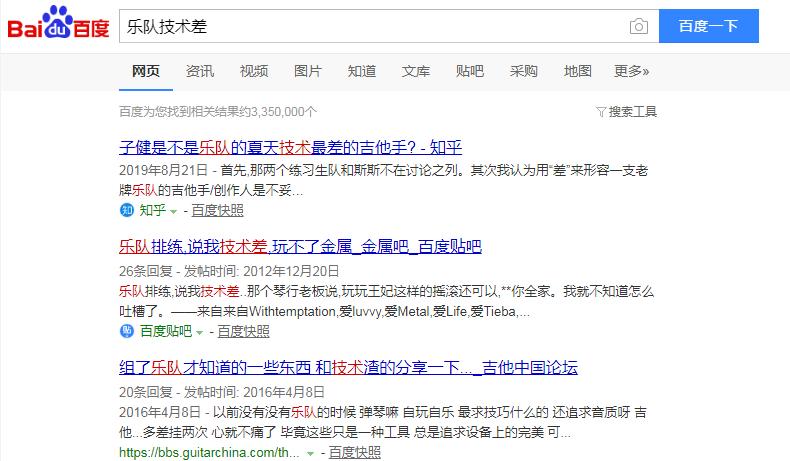Click the text 26条回复 - 发帖时间: 2012年12月20日
The image size is (790, 461).
click(x=229, y=271)
